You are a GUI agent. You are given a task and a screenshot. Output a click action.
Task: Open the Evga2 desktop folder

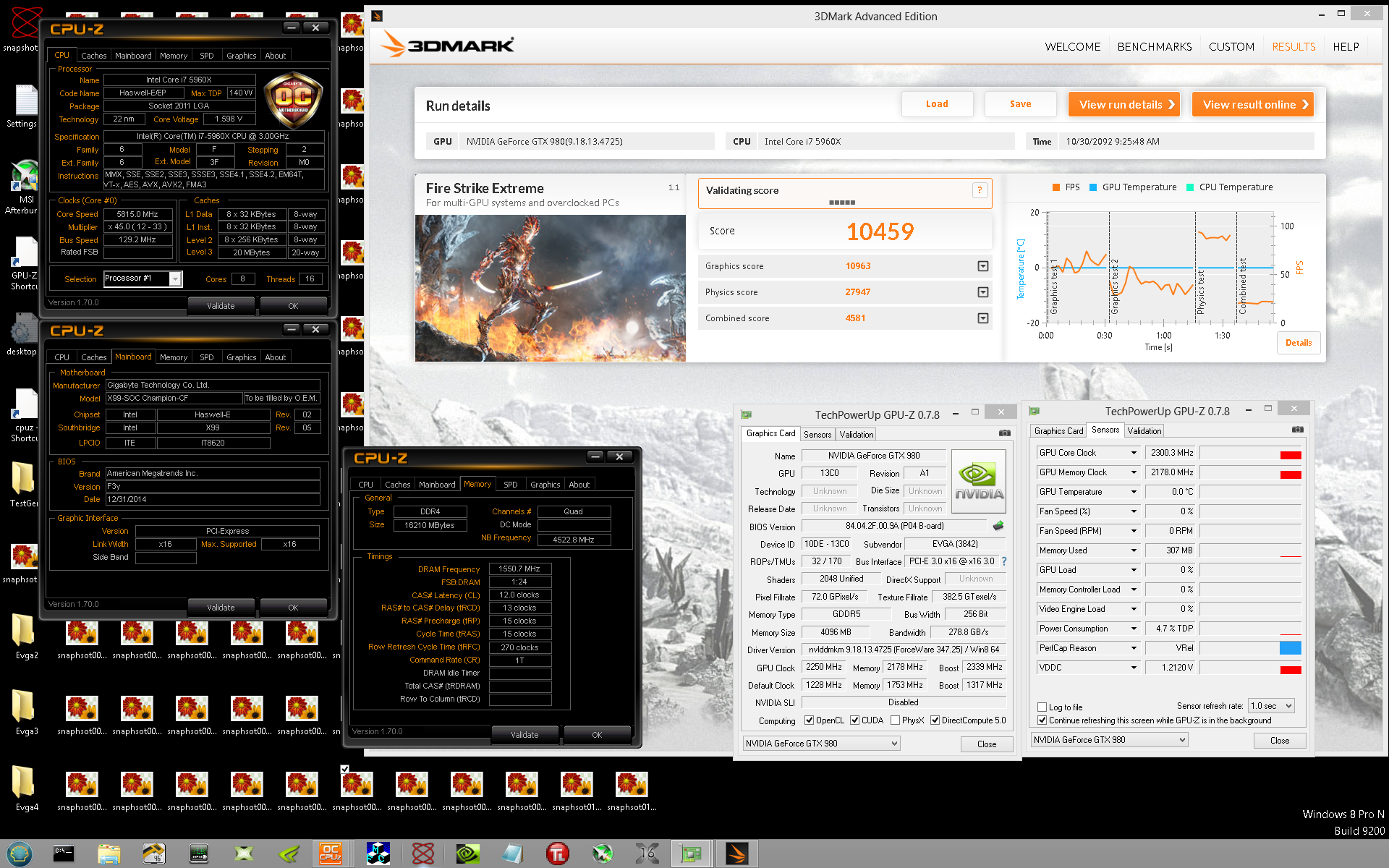click(24, 631)
